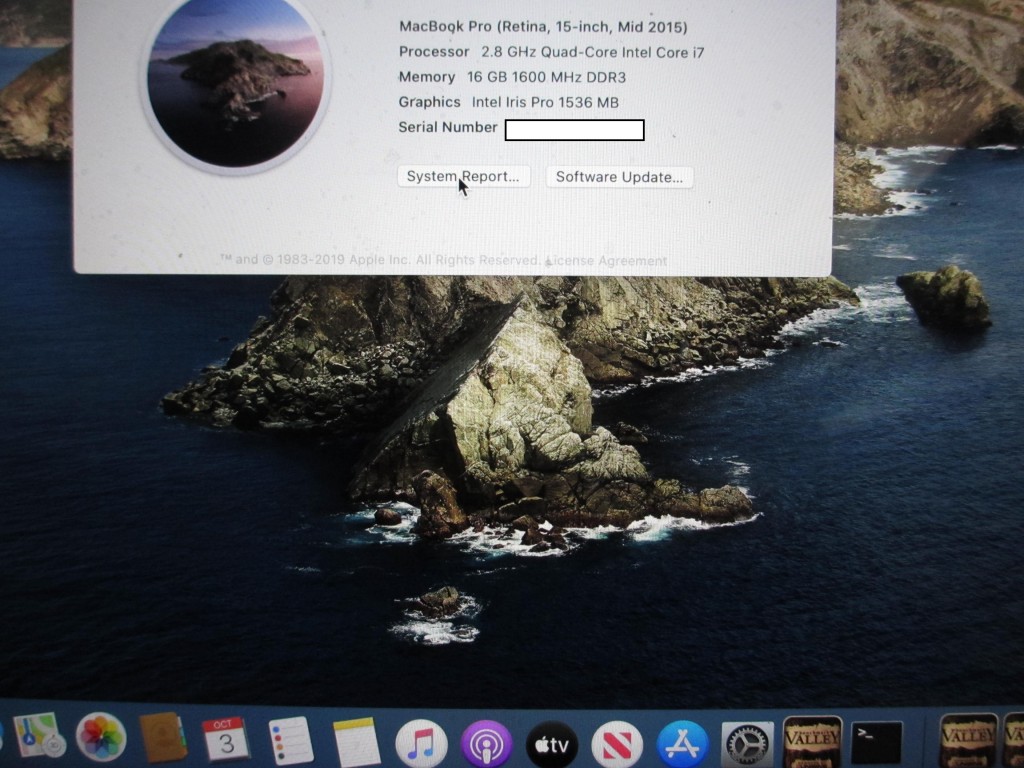Open the Notes app in the Dock

tap(357, 743)
